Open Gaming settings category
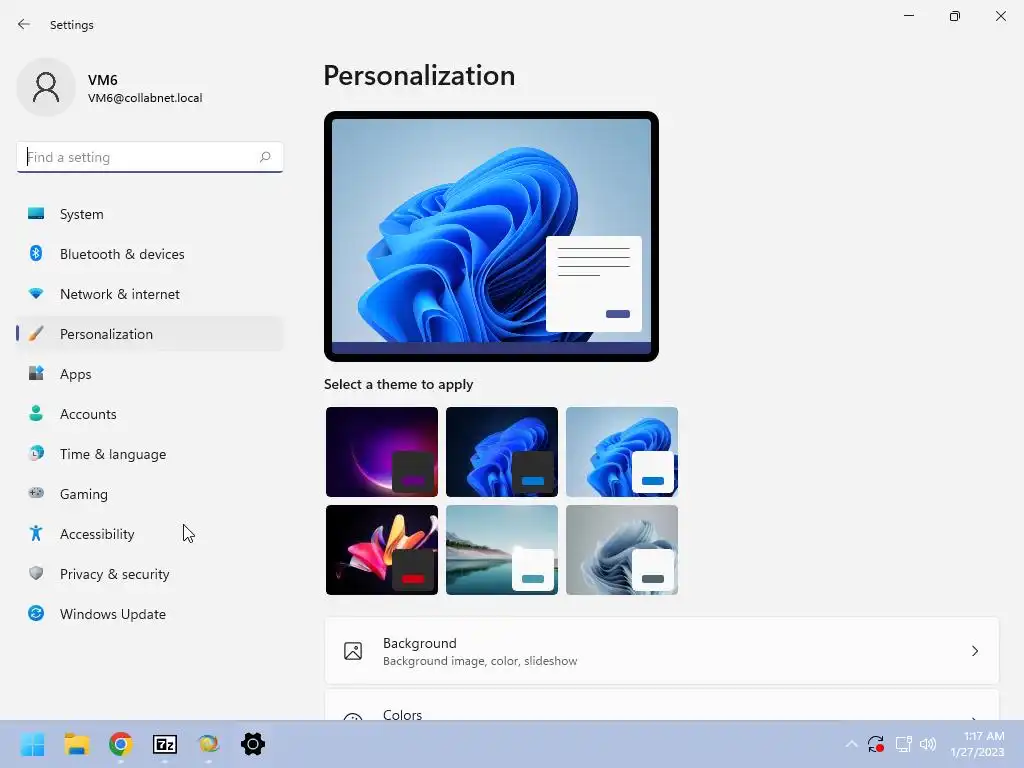This screenshot has width=1024, height=768. [x=150, y=494]
